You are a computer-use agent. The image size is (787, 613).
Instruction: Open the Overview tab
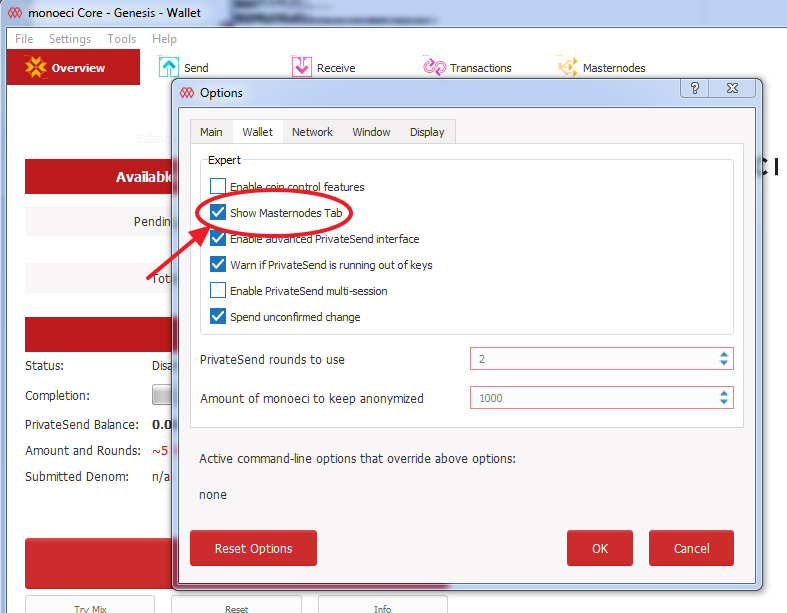(x=73, y=67)
